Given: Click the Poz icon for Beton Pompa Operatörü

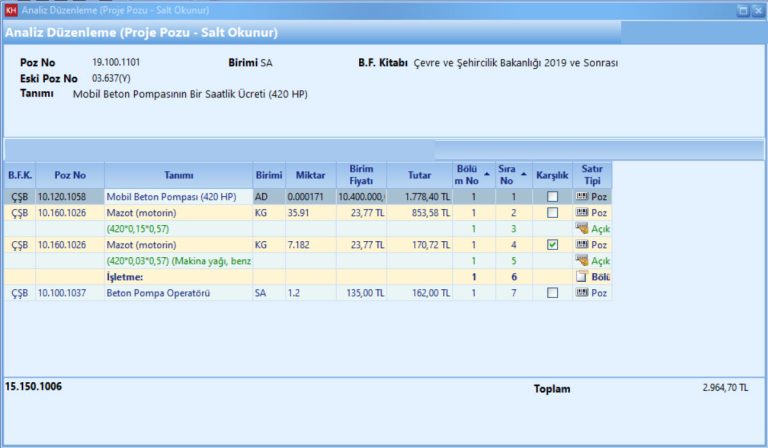Looking at the screenshot, I should (x=581, y=293).
